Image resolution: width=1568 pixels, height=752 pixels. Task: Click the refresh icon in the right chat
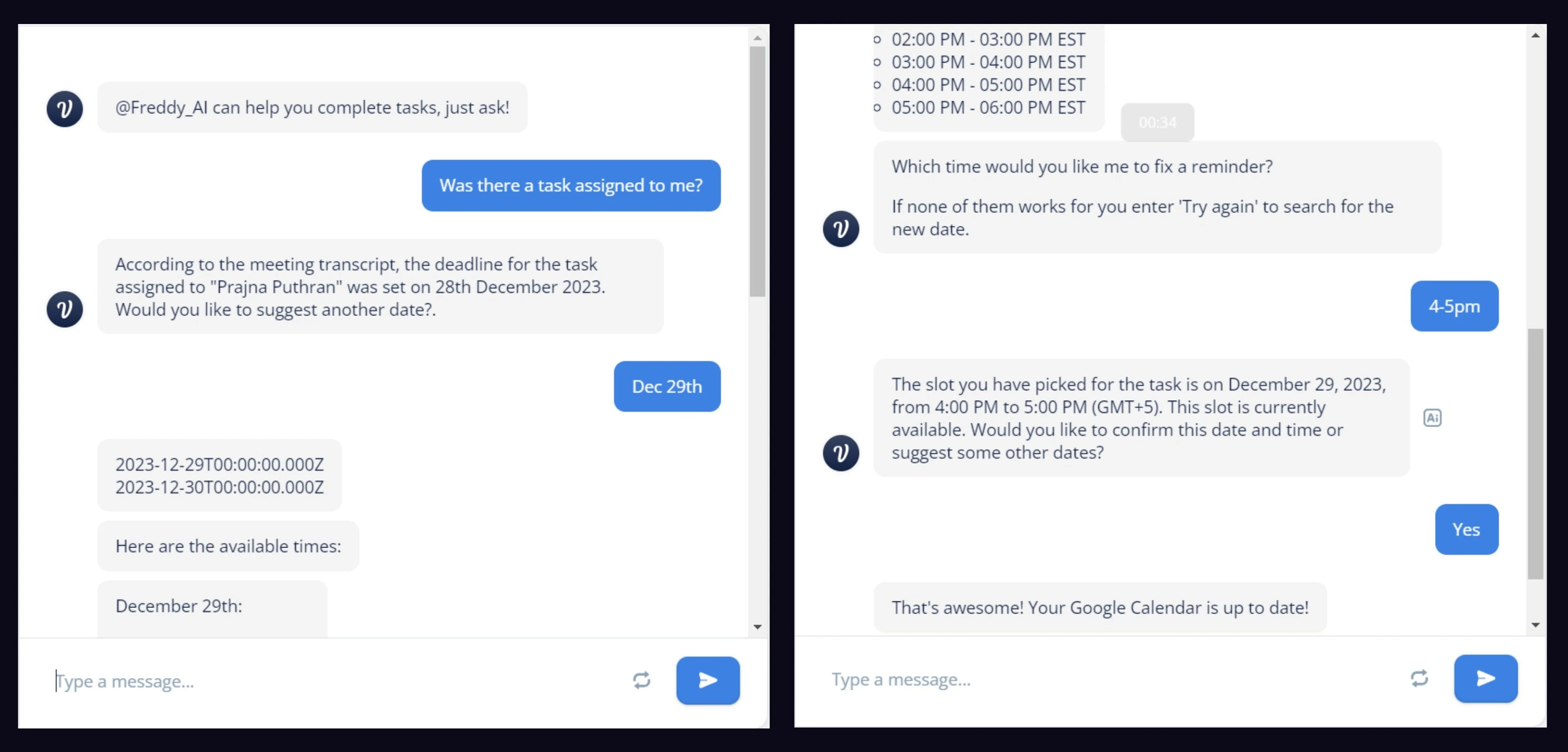pos(1419,679)
